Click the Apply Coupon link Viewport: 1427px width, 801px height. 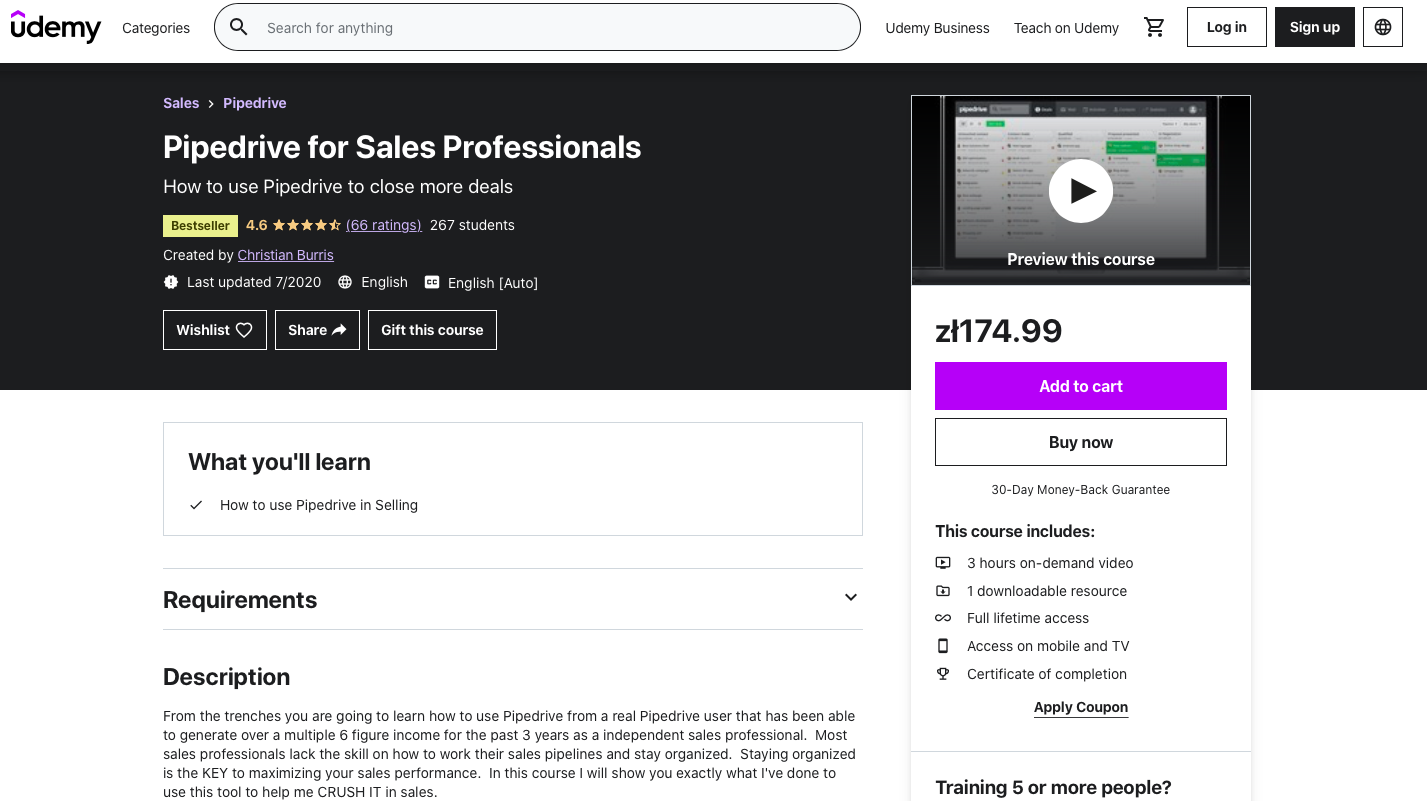(1081, 707)
